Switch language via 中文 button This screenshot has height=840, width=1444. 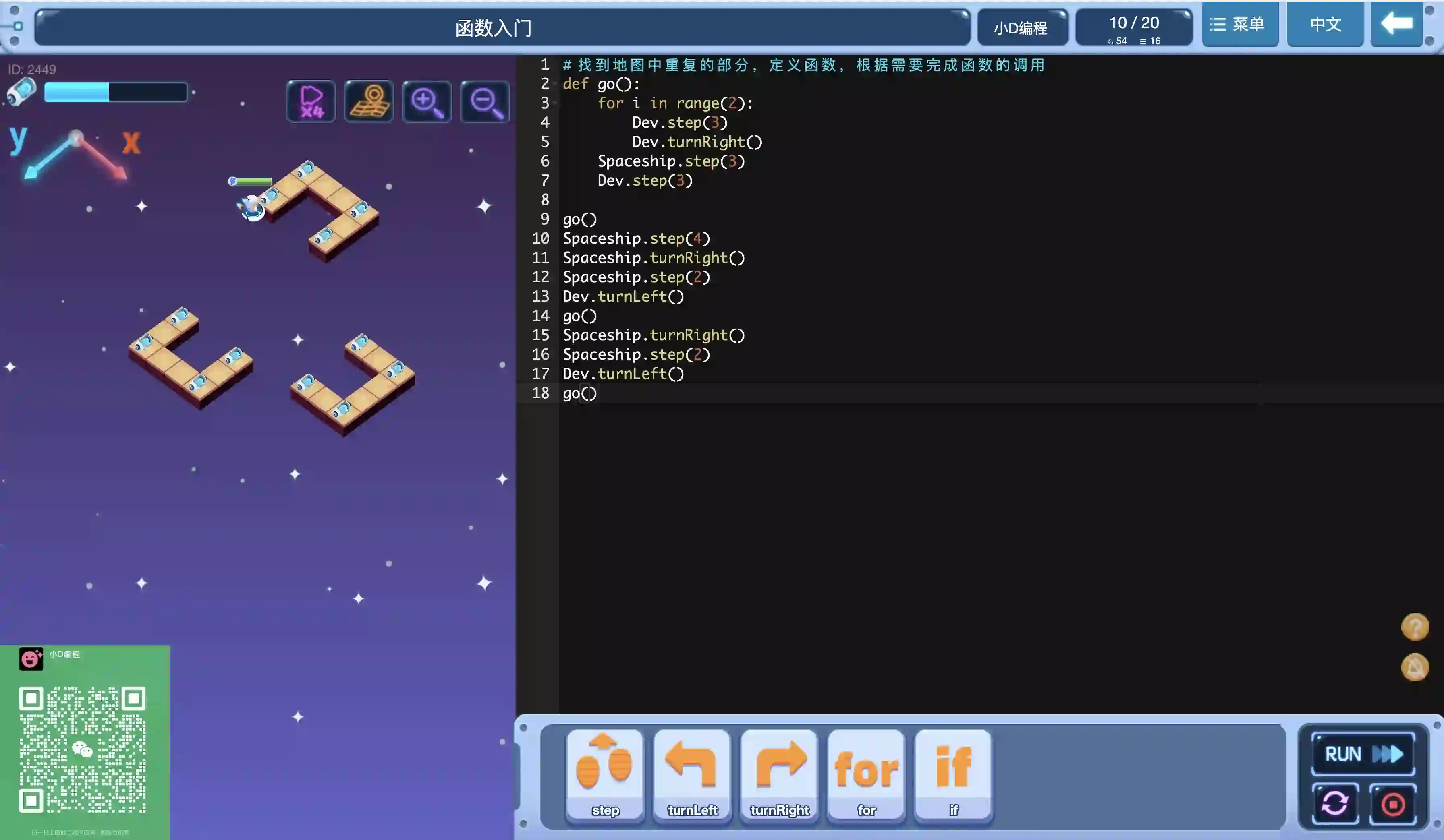point(1325,24)
